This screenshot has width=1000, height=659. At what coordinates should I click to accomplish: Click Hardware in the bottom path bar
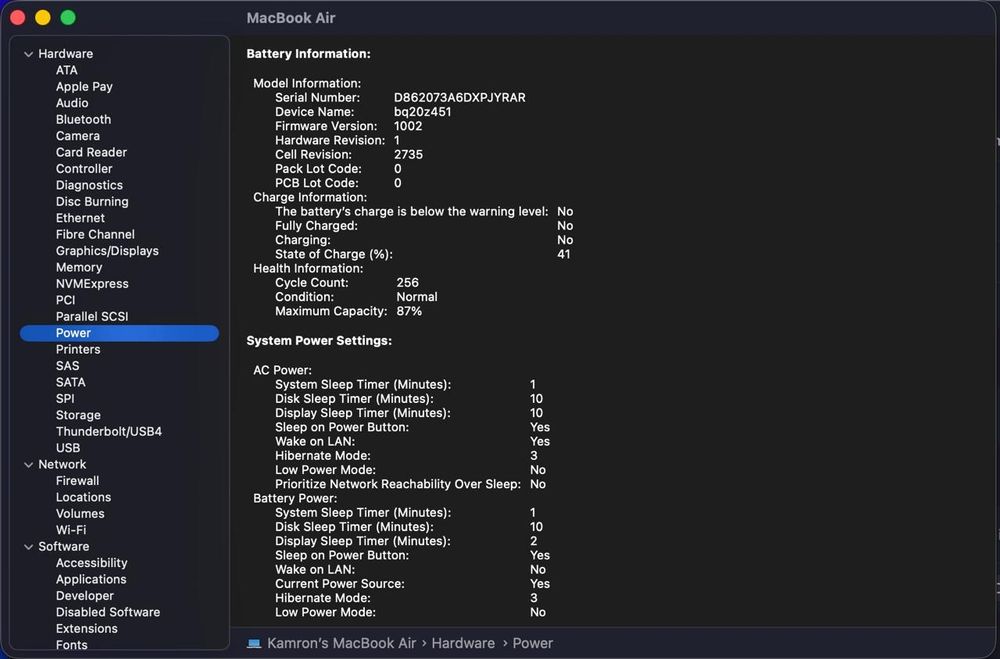click(x=463, y=643)
